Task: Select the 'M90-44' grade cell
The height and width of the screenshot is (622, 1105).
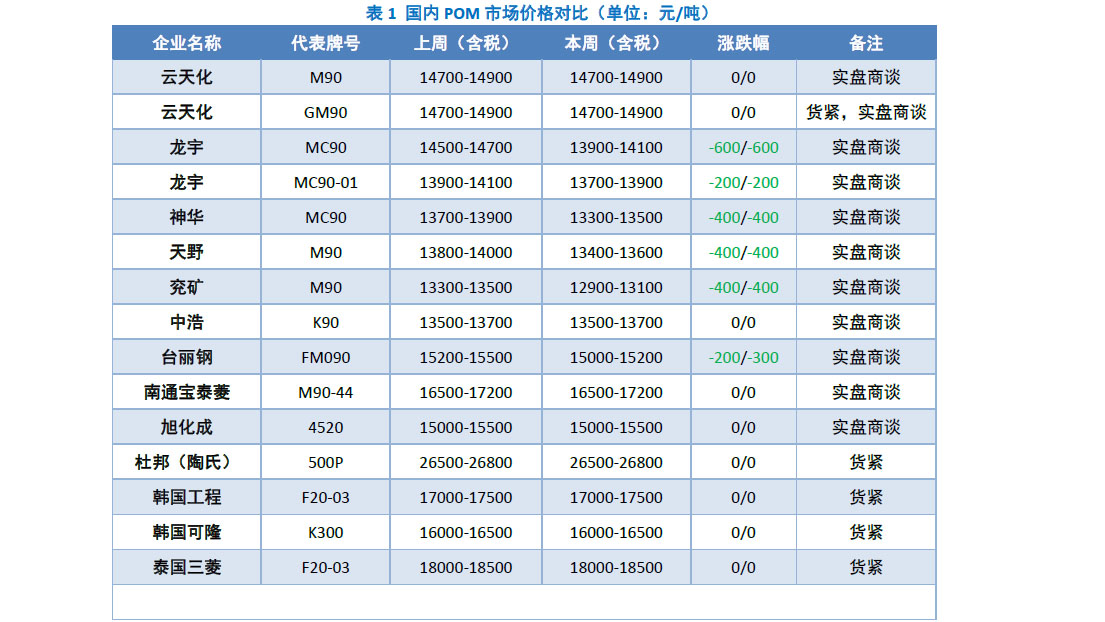Action: (326, 392)
